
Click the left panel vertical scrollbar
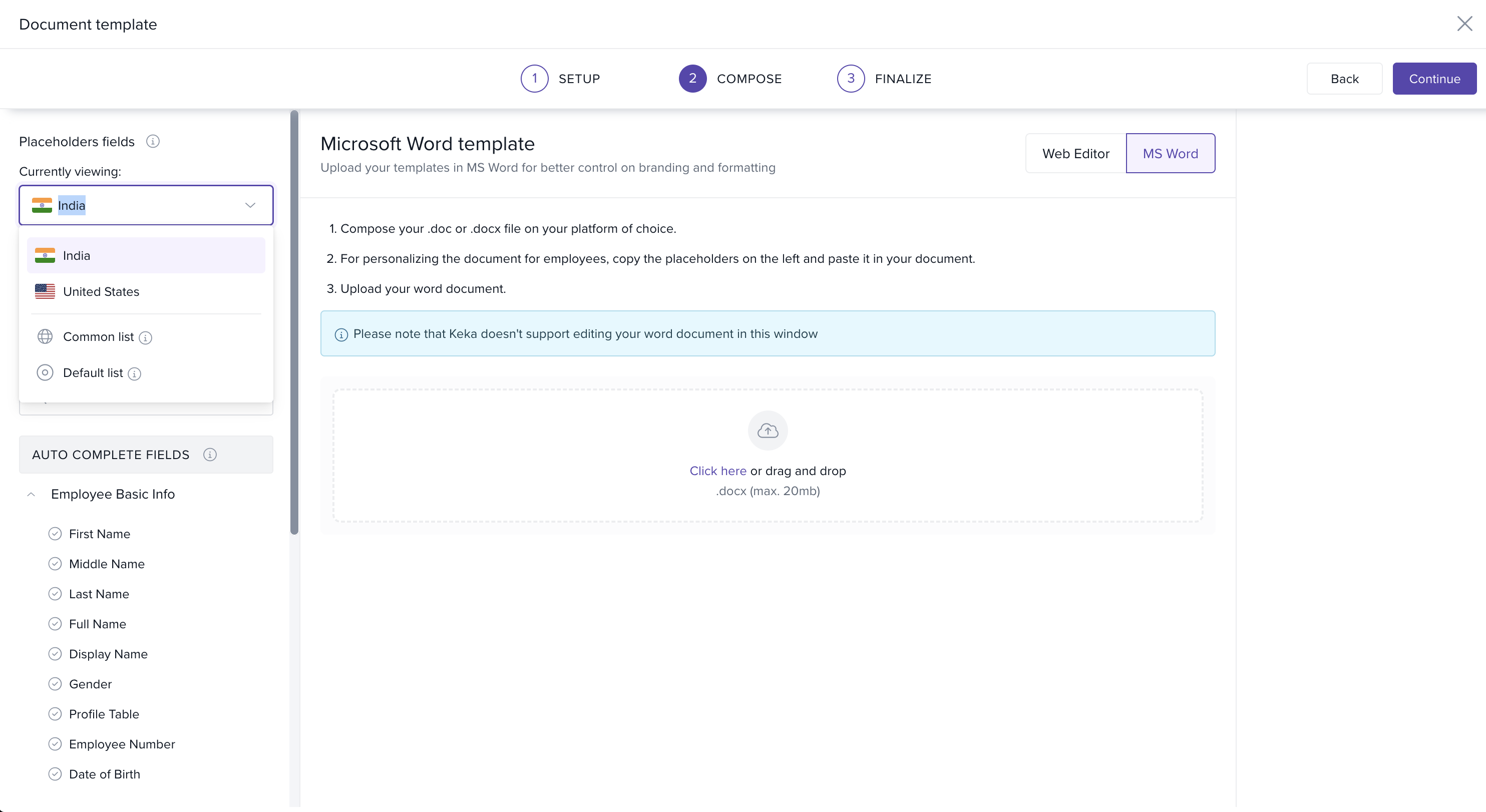pos(294,323)
